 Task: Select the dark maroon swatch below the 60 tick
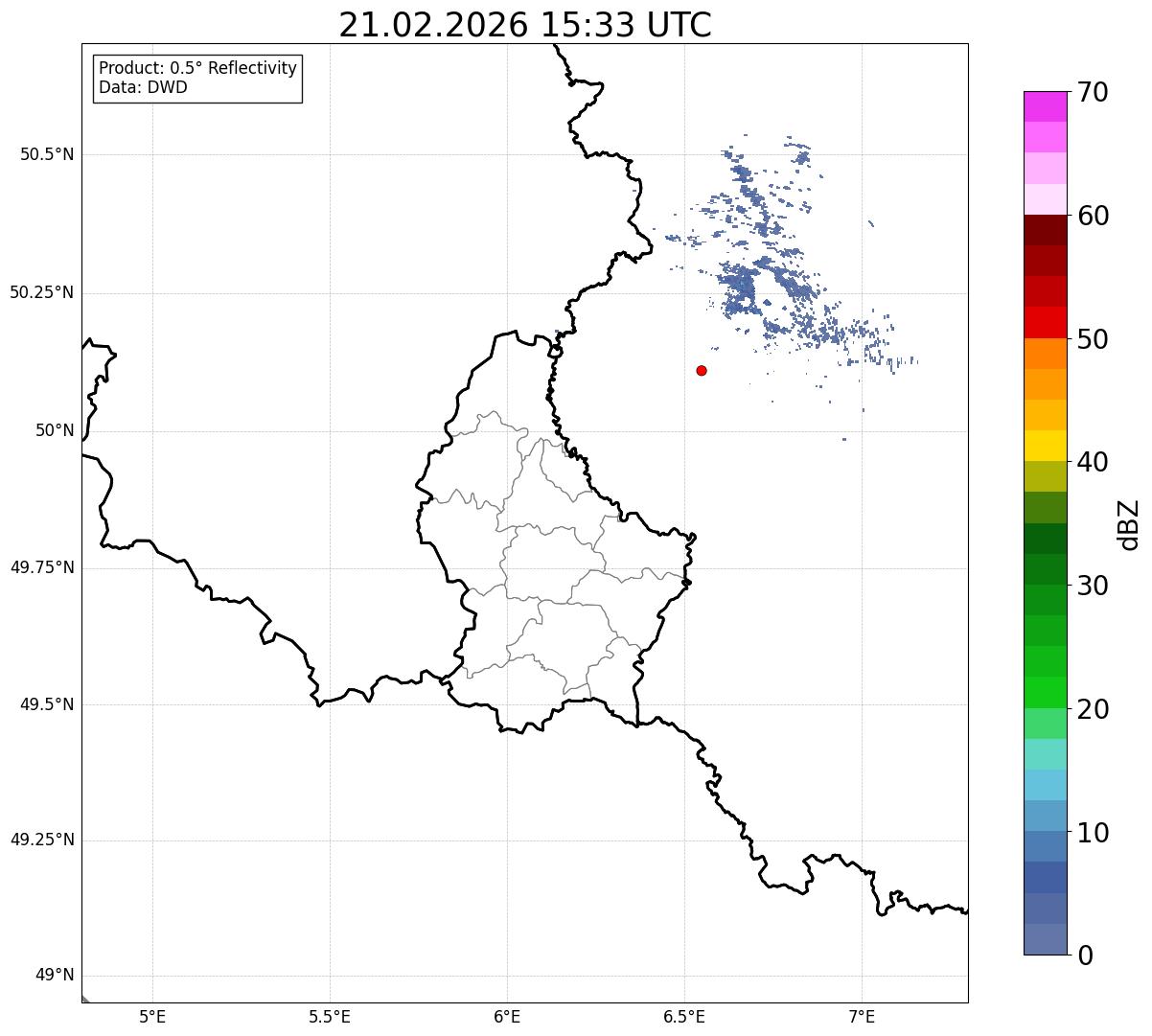click(x=1046, y=230)
